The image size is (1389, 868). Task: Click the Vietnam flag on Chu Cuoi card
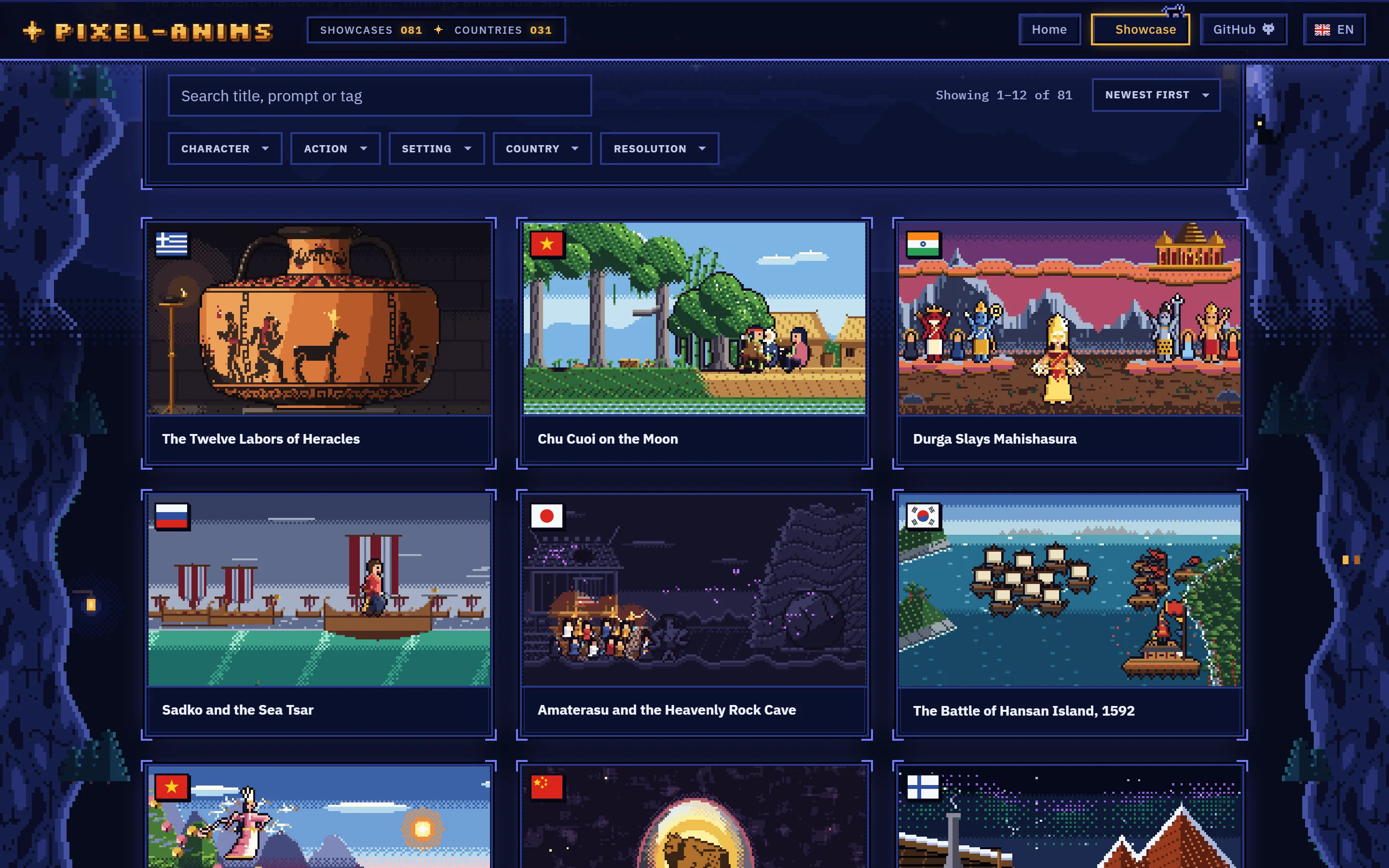tap(547, 244)
